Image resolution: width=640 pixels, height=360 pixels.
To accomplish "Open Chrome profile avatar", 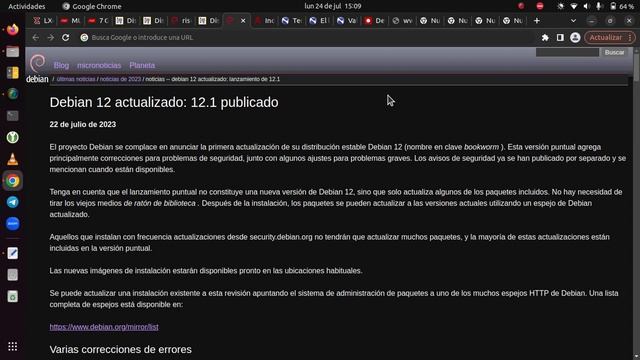I will coord(575,38).
